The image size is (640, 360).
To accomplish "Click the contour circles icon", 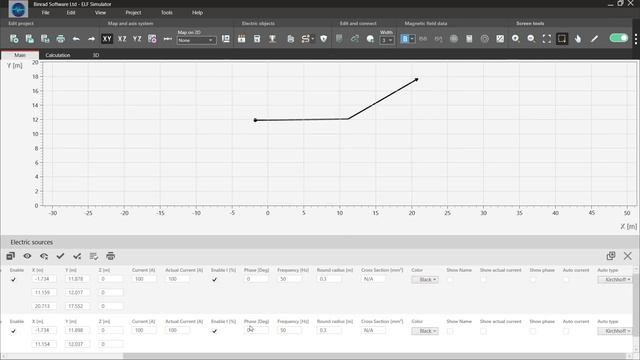I will [484, 39].
